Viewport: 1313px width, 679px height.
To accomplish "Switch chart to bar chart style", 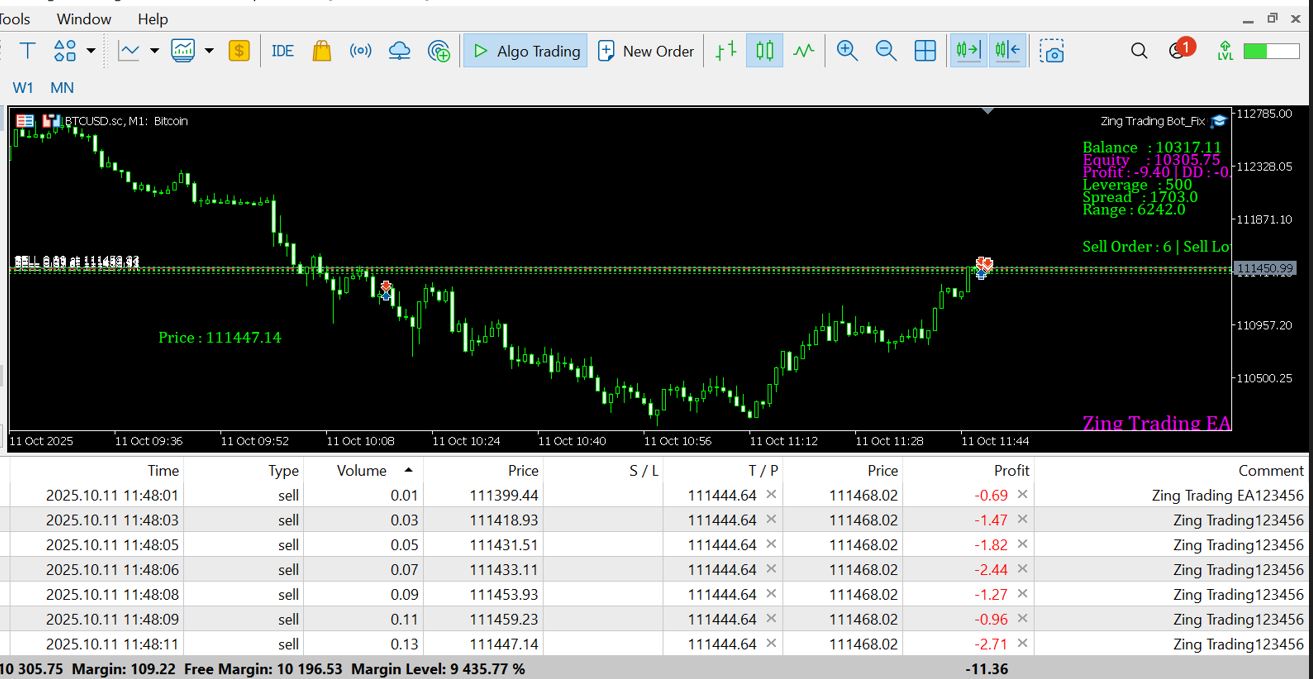I will pos(727,51).
